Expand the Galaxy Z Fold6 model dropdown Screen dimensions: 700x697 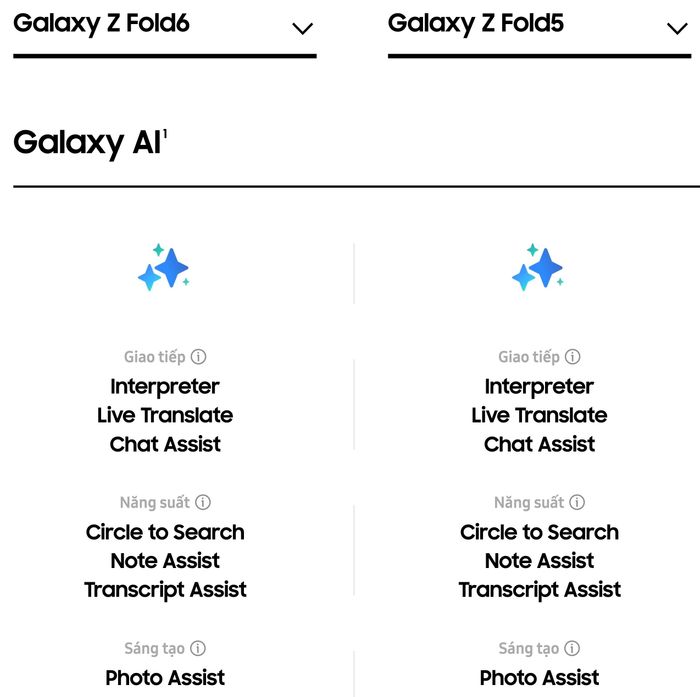(x=165, y=29)
